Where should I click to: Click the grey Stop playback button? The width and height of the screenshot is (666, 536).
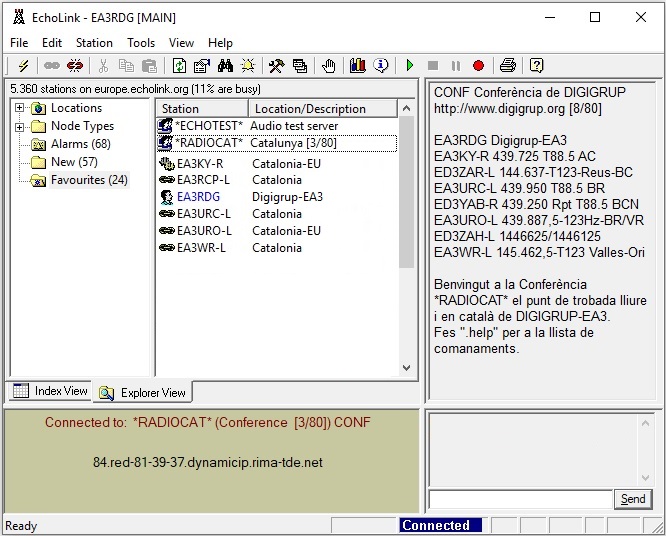click(x=433, y=65)
